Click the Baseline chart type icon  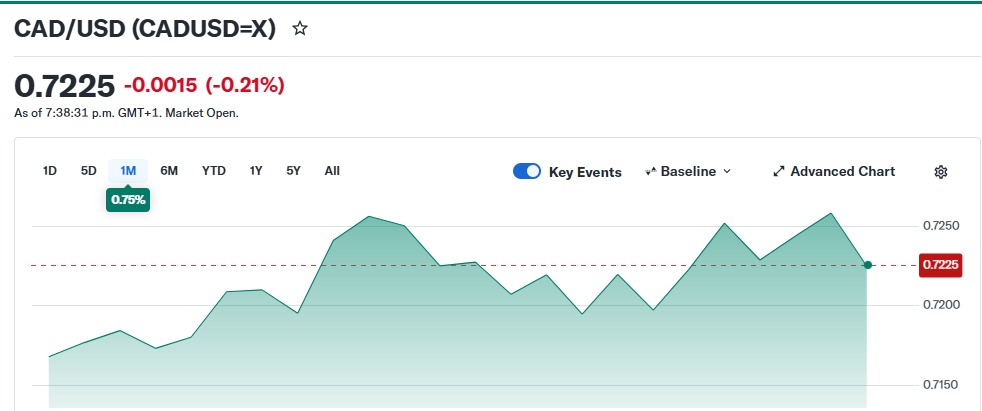[650, 171]
